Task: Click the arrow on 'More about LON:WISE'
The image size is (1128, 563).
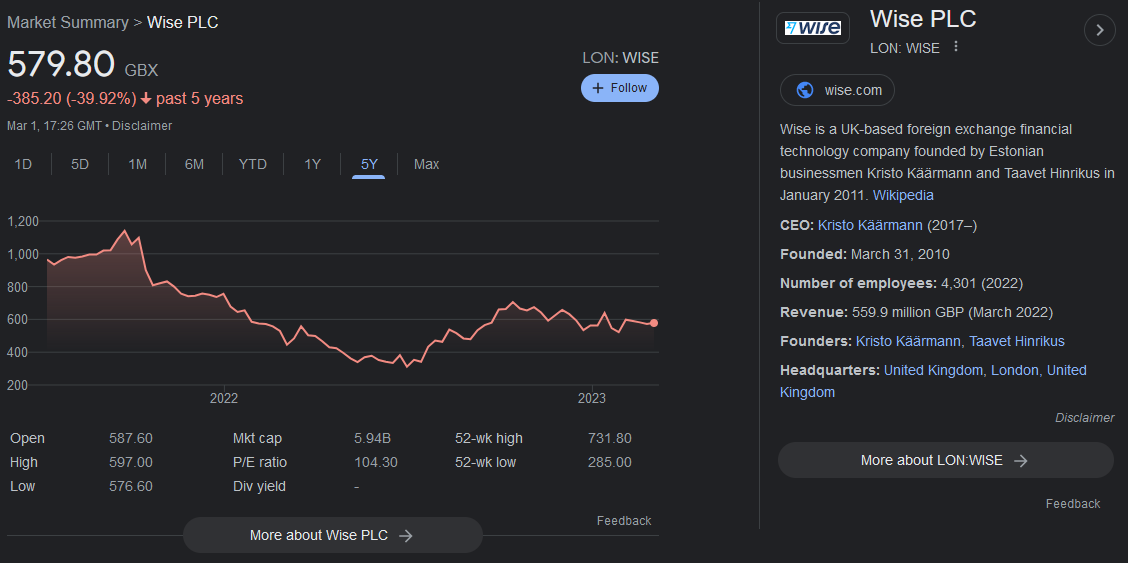Action: (1020, 461)
